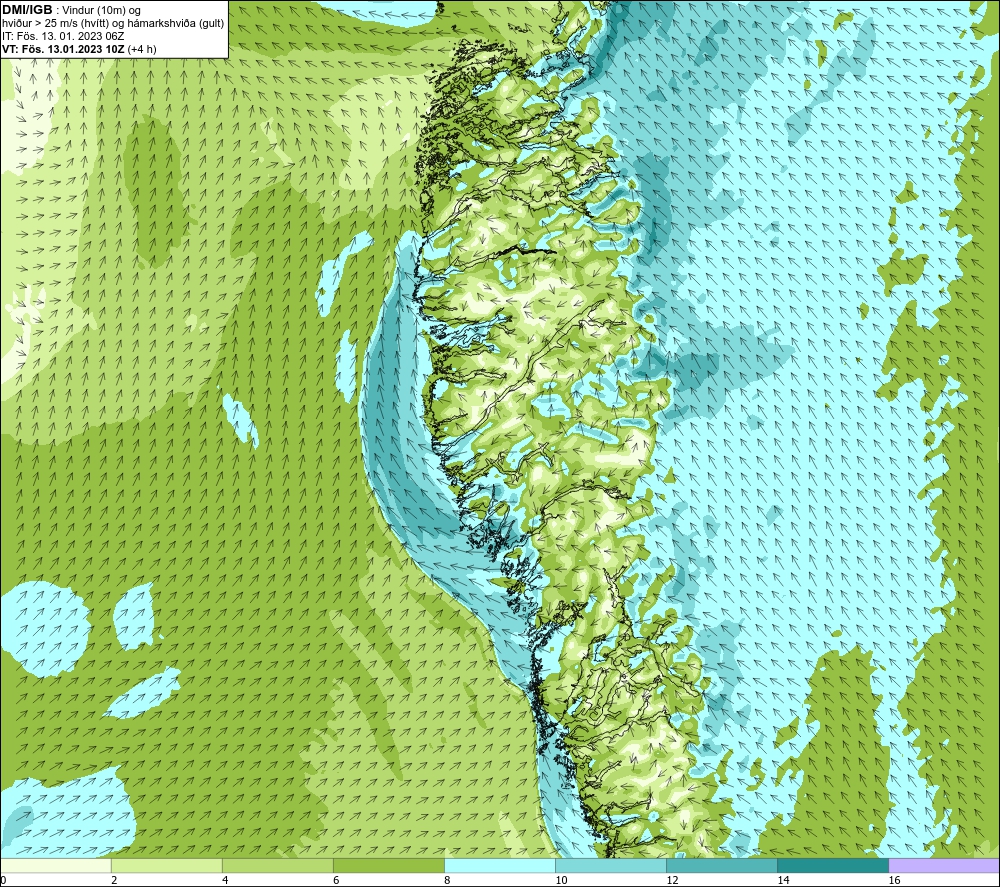Select the 2–4 m/s light green band

coord(167,865)
